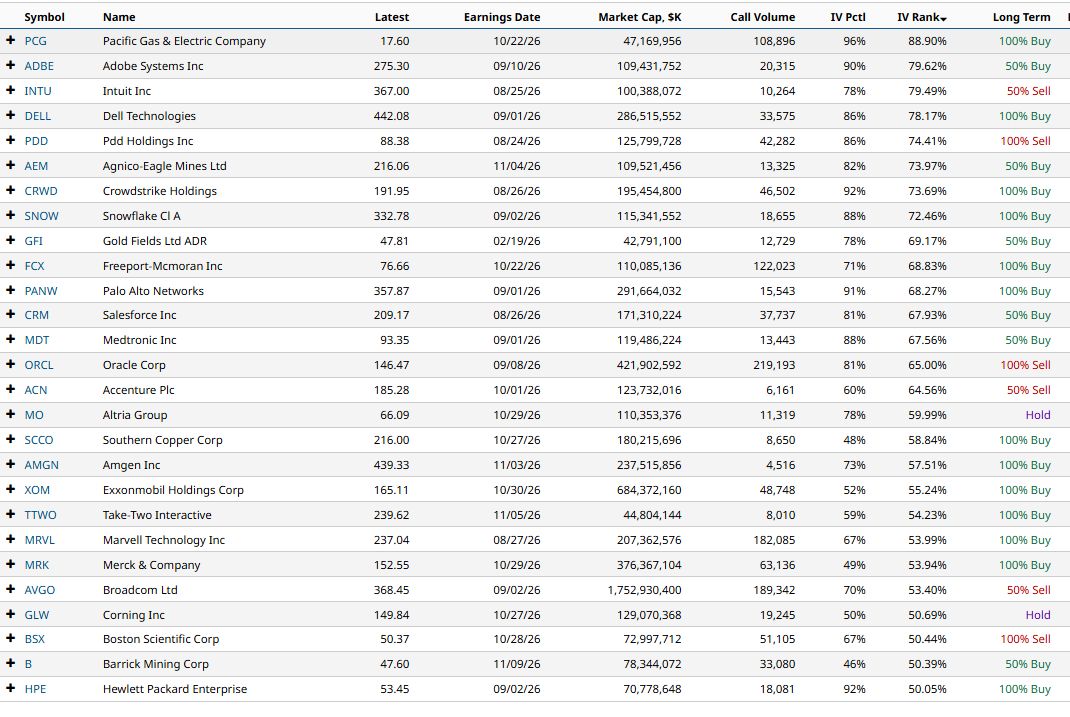
Task: Click the plus icon beside CRWD
Action: [10, 190]
